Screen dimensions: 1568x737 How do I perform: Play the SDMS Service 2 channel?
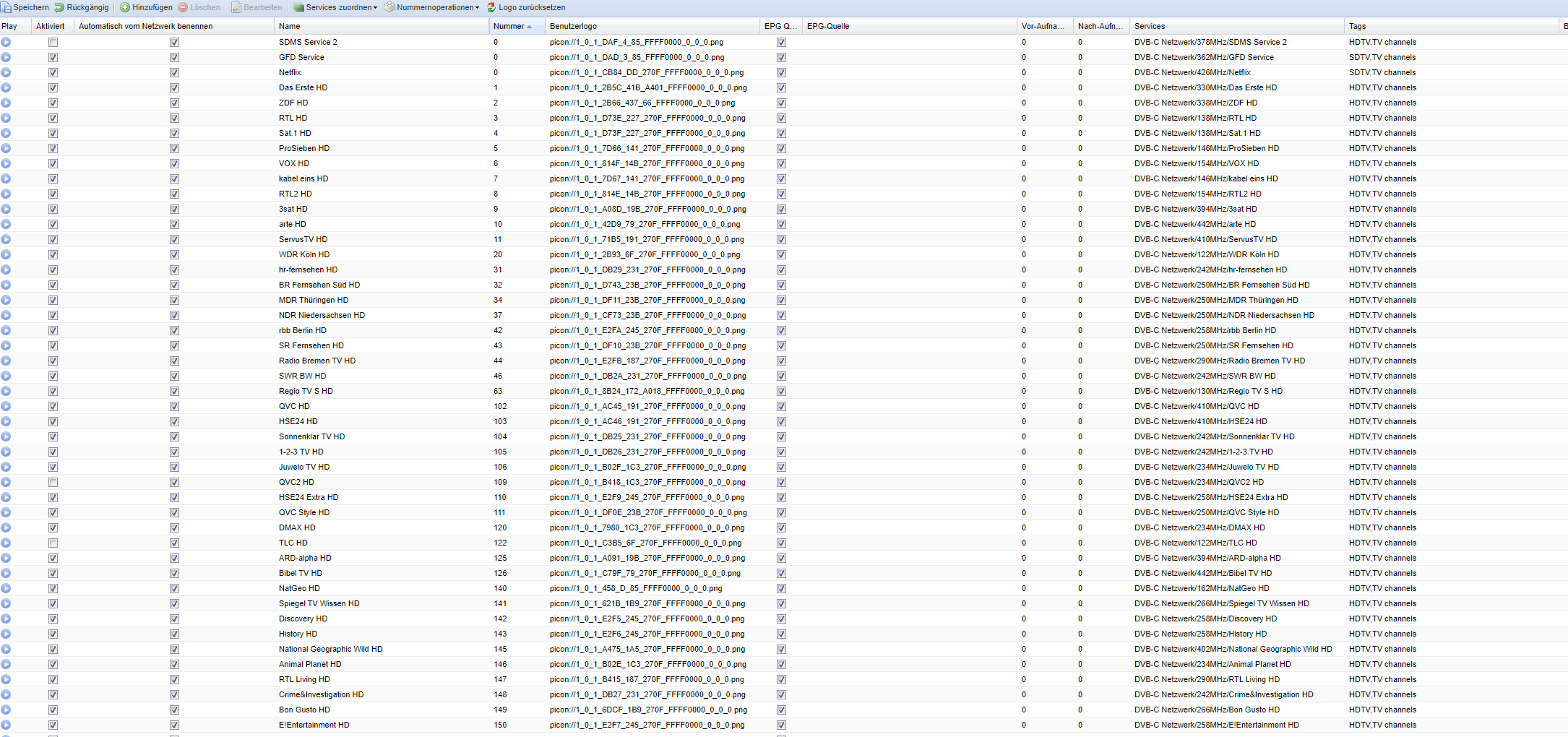pos(6,42)
